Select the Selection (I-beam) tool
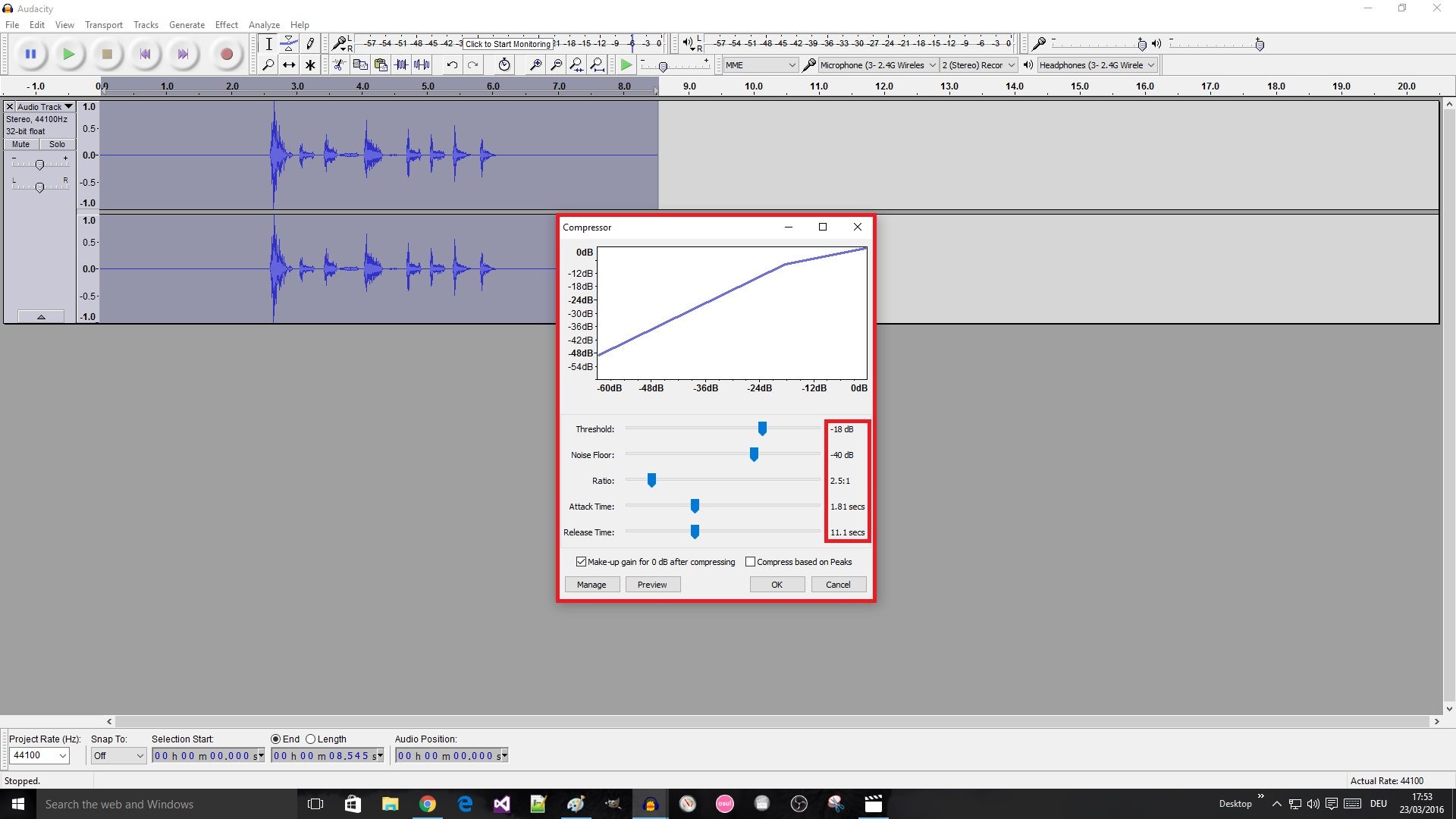This screenshot has width=1456, height=819. (x=268, y=44)
